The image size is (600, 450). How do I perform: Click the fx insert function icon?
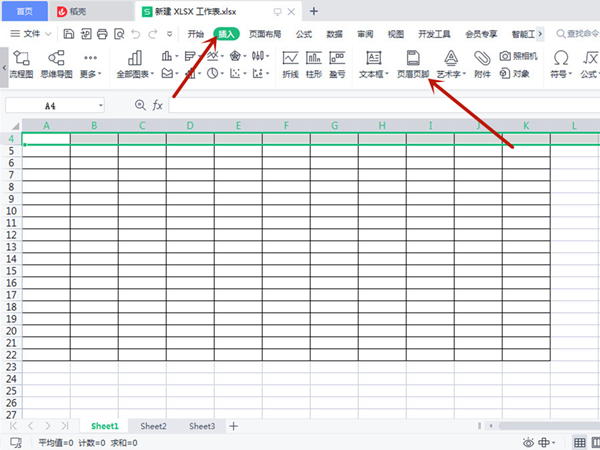tap(158, 105)
